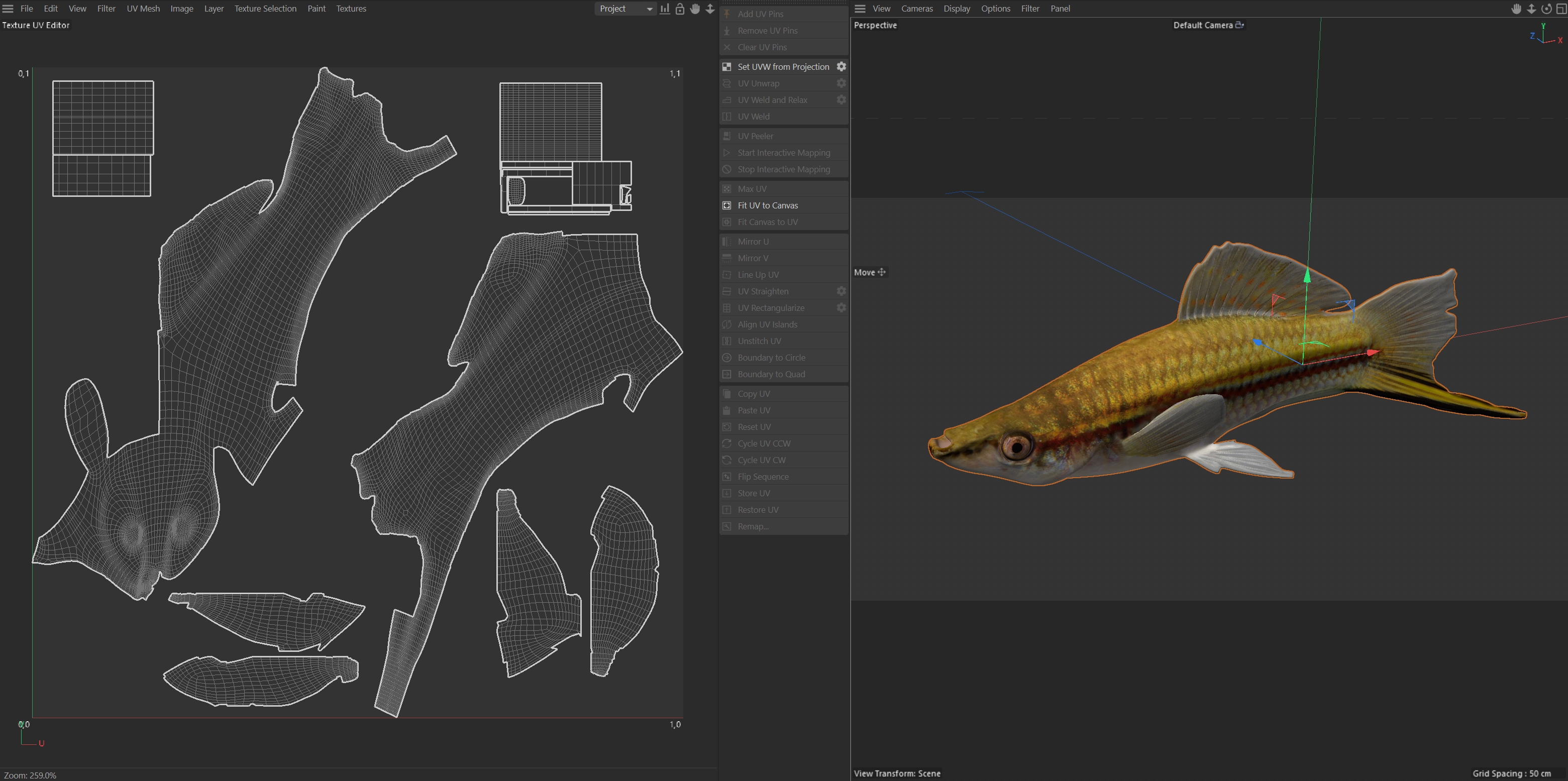Screen dimensions: 1568x781
Task: Toggle the UV editor lock icon
Action: click(x=680, y=9)
